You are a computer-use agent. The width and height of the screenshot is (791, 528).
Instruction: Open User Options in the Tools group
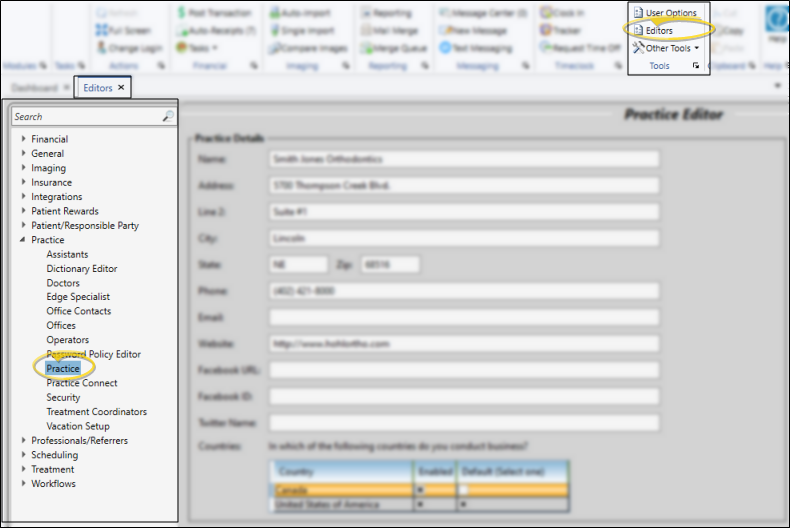click(670, 13)
